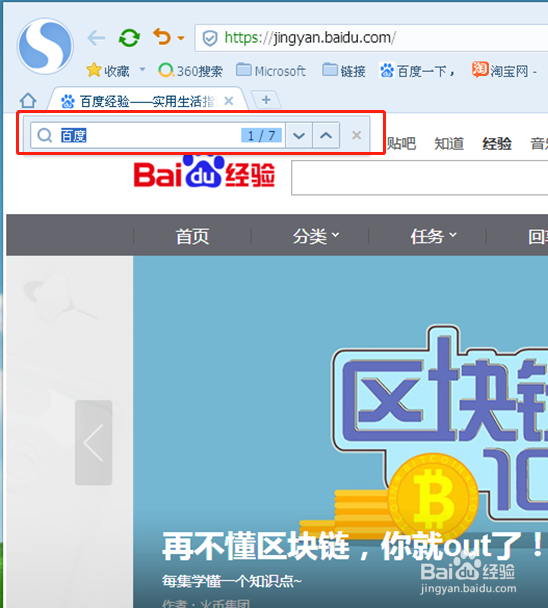Image resolution: width=548 pixels, height=608 pixels.
Task: Open the Microsoft bookmark folder
Action: point(271,71)
